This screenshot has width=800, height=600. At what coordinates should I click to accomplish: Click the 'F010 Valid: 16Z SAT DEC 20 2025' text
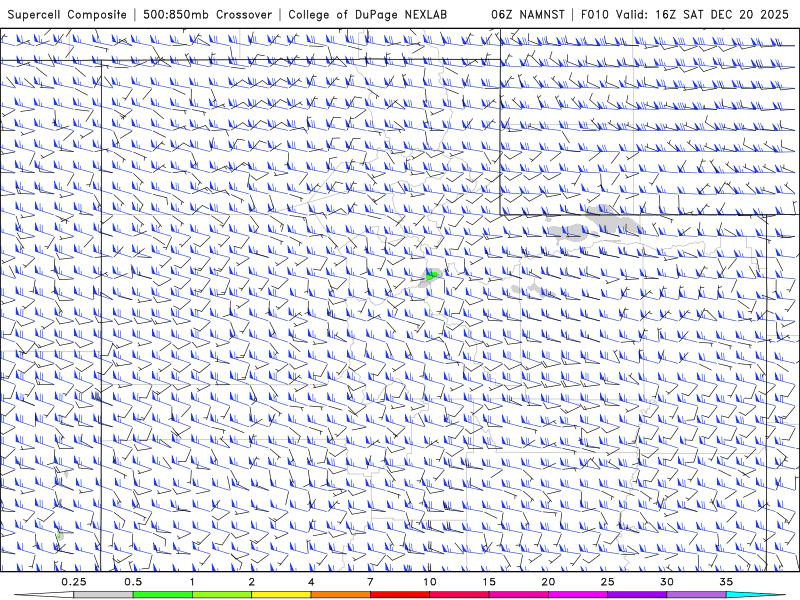point(683,15)
